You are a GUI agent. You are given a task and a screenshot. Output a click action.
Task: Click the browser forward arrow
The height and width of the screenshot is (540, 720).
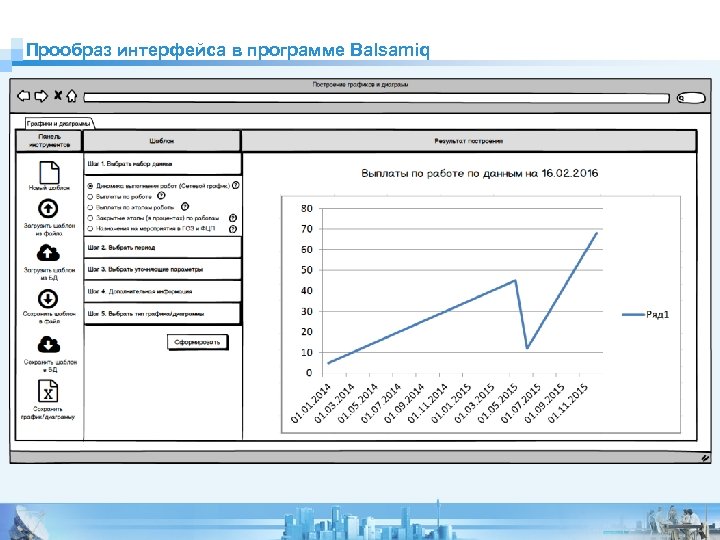pos(41,96)
